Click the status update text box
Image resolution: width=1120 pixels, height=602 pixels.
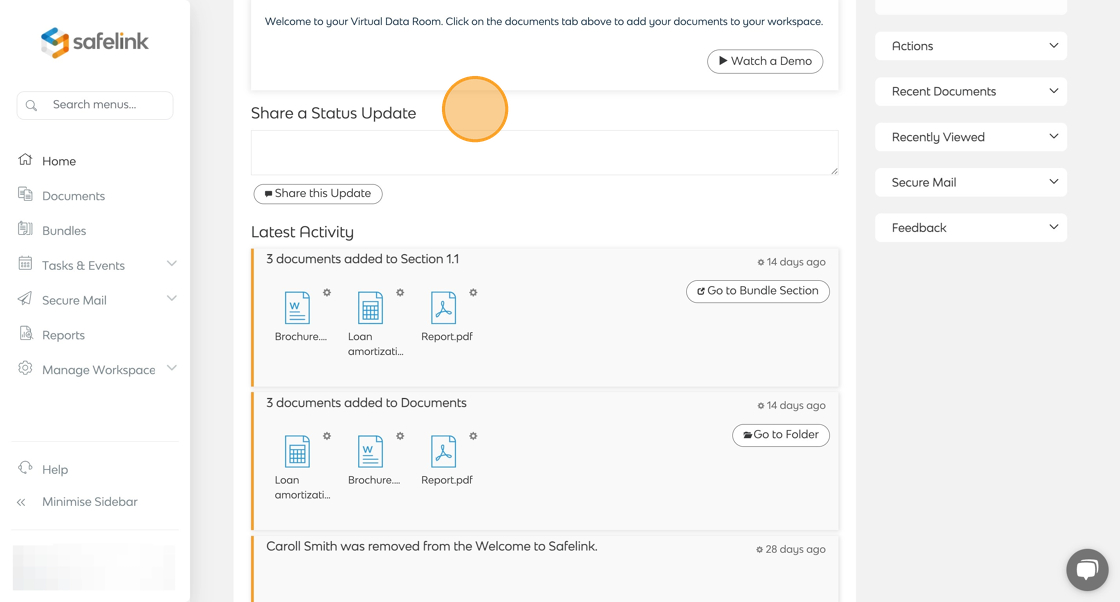tap(544, 153)
